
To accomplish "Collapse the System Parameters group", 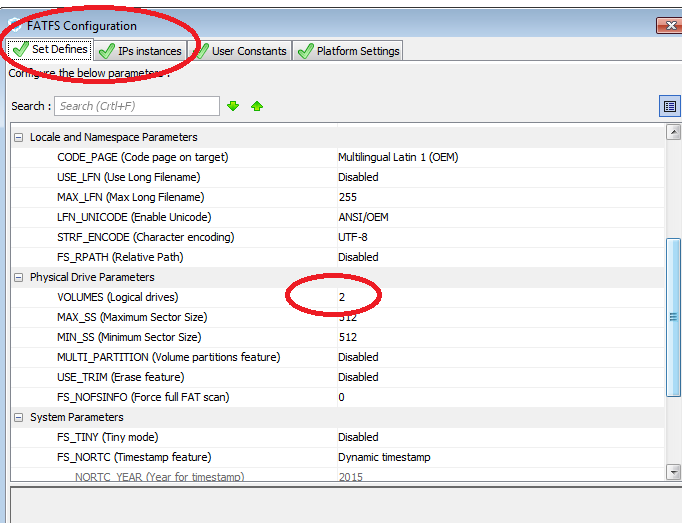I will [x=18, y=418].
